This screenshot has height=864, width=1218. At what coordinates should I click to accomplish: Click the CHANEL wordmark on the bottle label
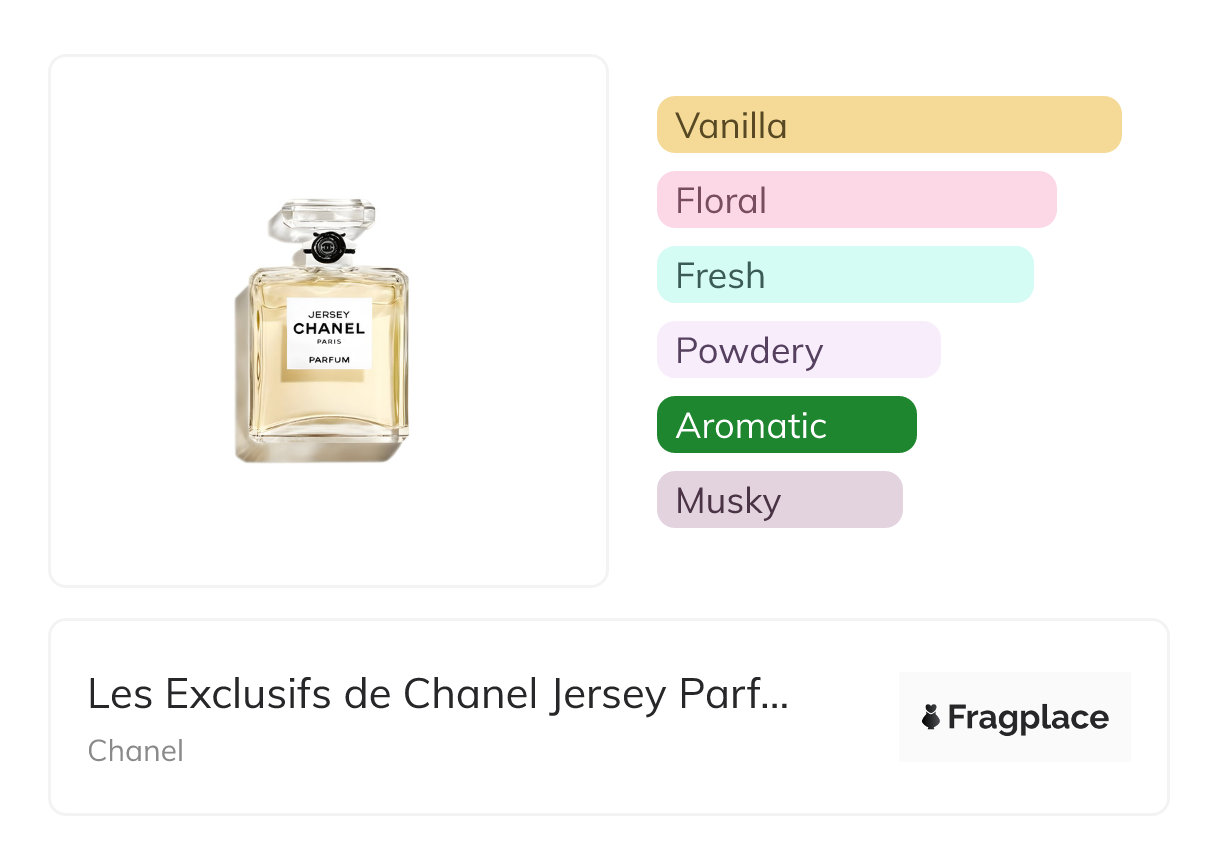point(329,329)
